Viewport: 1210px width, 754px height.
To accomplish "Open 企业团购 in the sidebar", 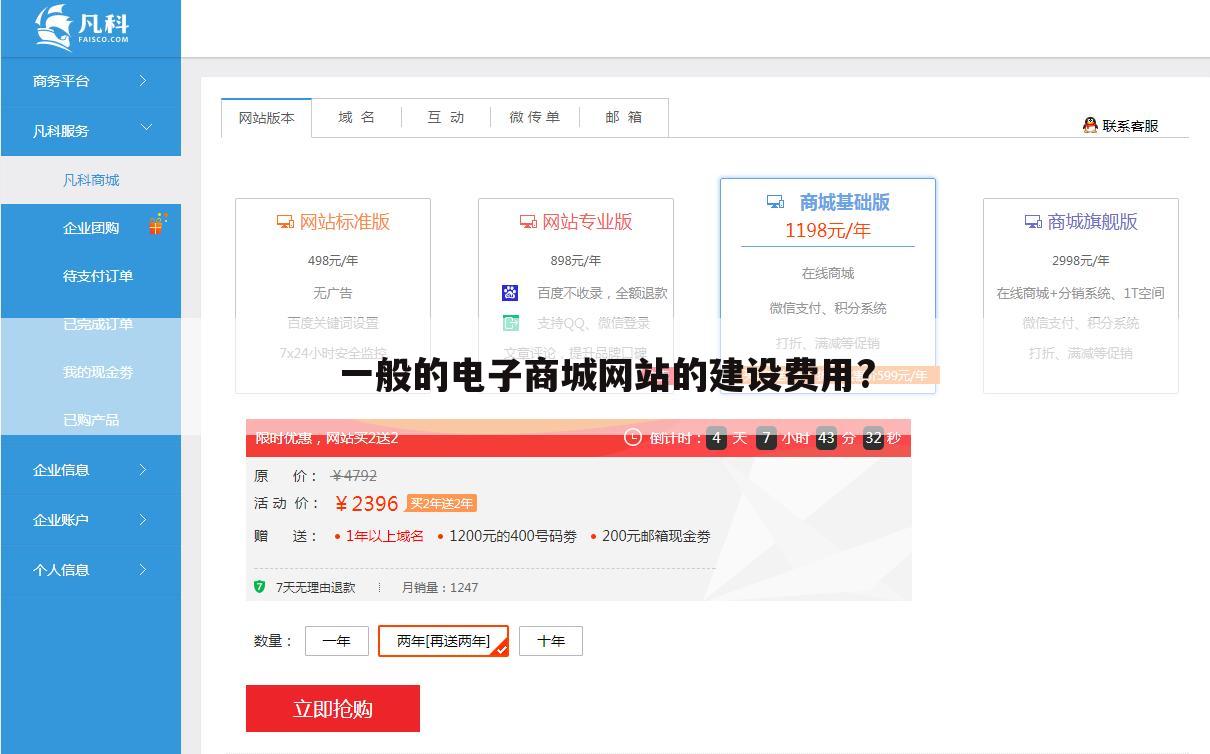I will point(91,228).
